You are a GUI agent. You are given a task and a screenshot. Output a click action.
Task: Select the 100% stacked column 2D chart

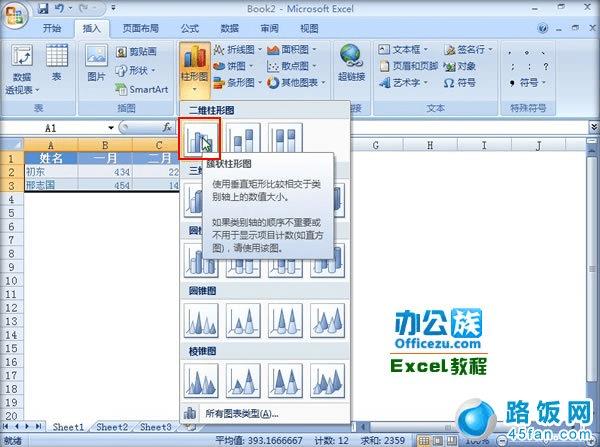point(285,139)
